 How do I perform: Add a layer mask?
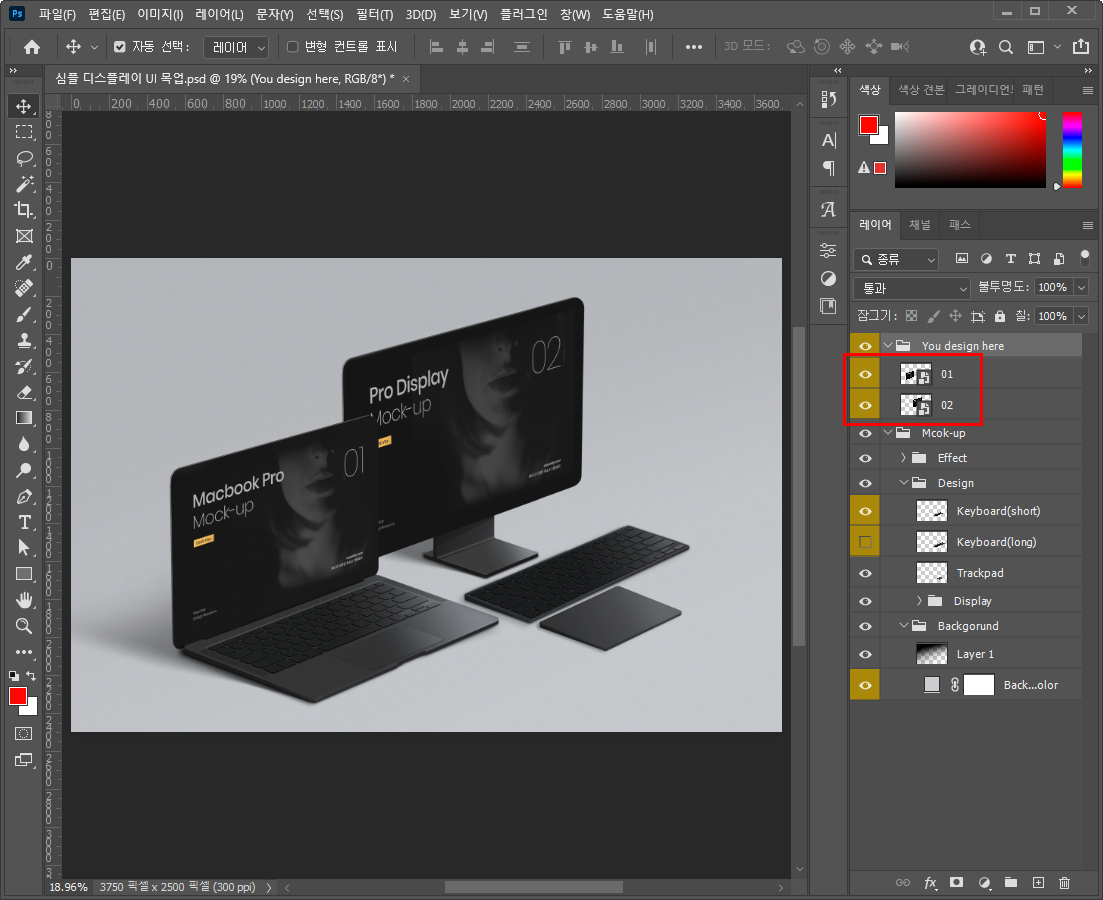pyautogui.click(x=957, y=882)
